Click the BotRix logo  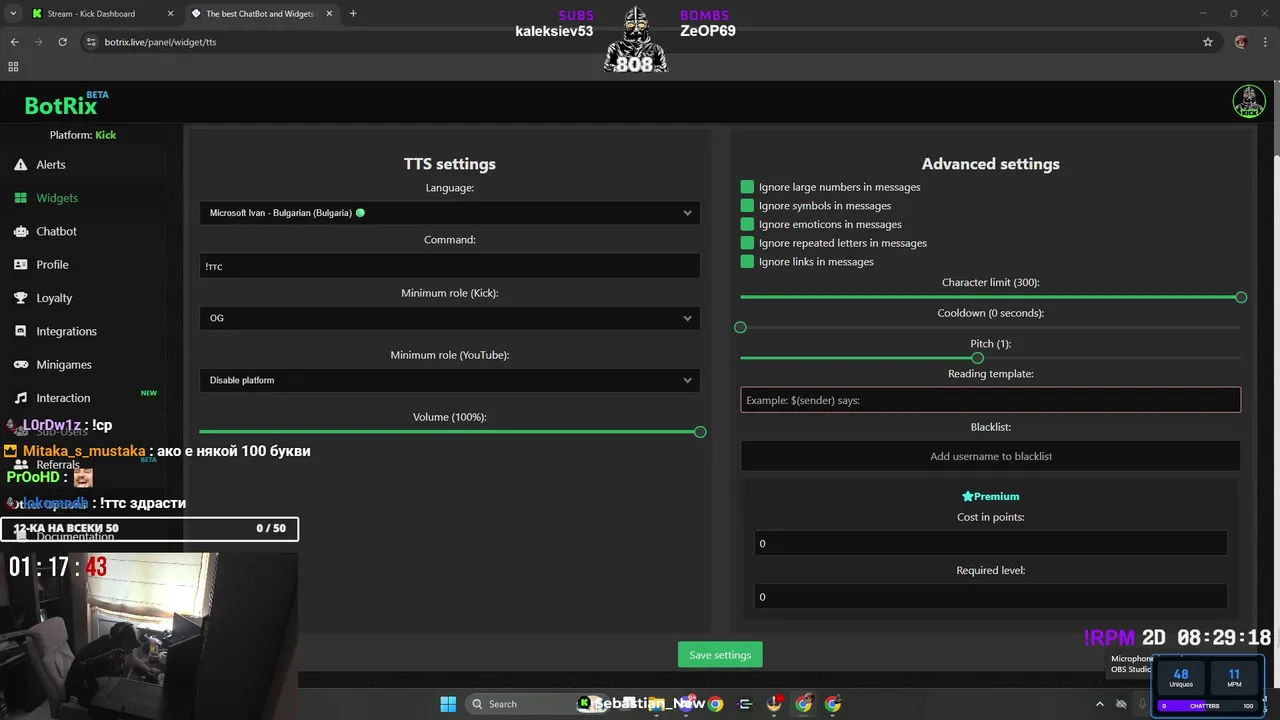pos(61,105)
